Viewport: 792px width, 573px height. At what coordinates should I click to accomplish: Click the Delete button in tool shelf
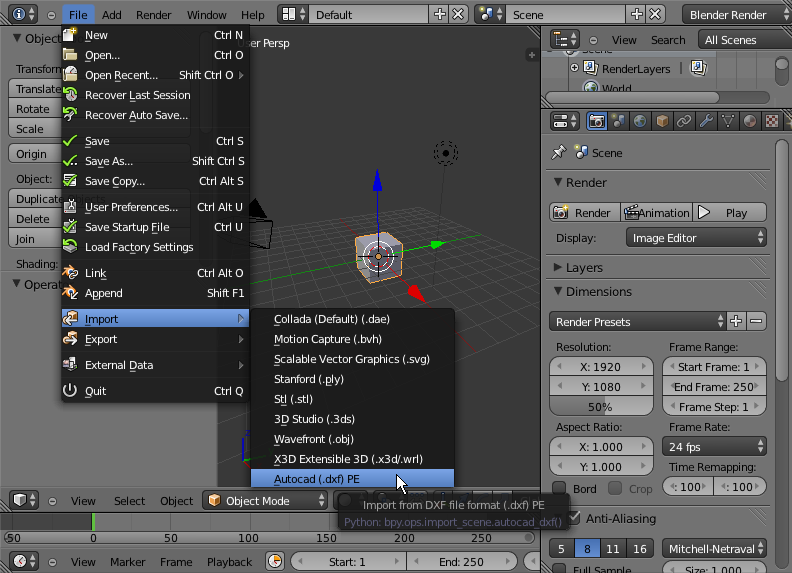pyautogui.click(x=34, y=219)
